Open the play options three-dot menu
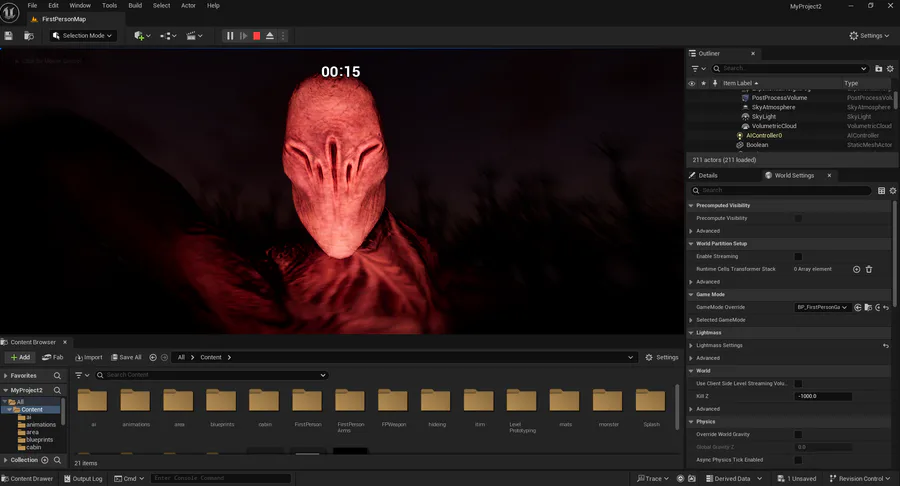The width and height of the screenshot is (900, 486). click(283, 36)
